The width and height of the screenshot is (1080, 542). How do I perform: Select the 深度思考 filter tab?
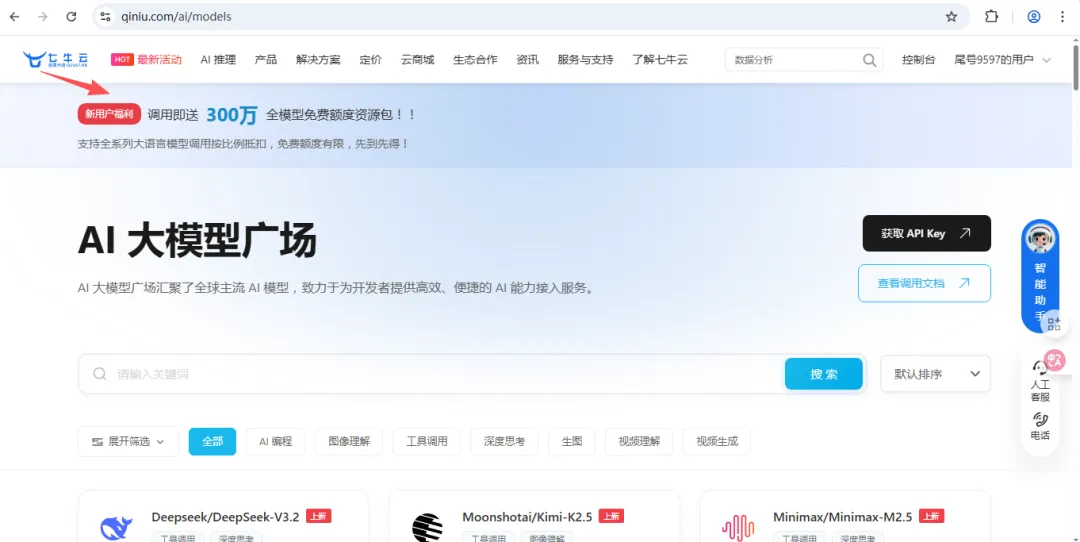click(x=504, y=441)
